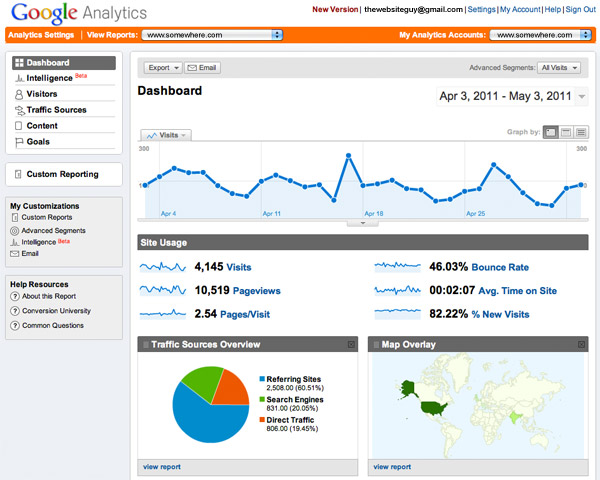Close the Map Overlay widget
This screenshot has height=480, width=600.
click(582, 345)
